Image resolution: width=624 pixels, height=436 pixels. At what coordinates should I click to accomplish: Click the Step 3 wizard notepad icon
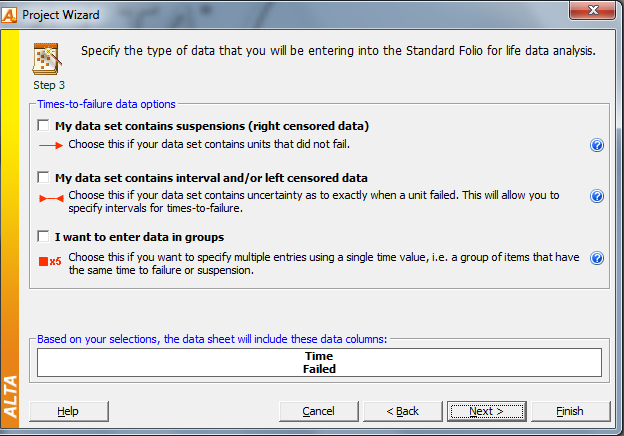47,59
